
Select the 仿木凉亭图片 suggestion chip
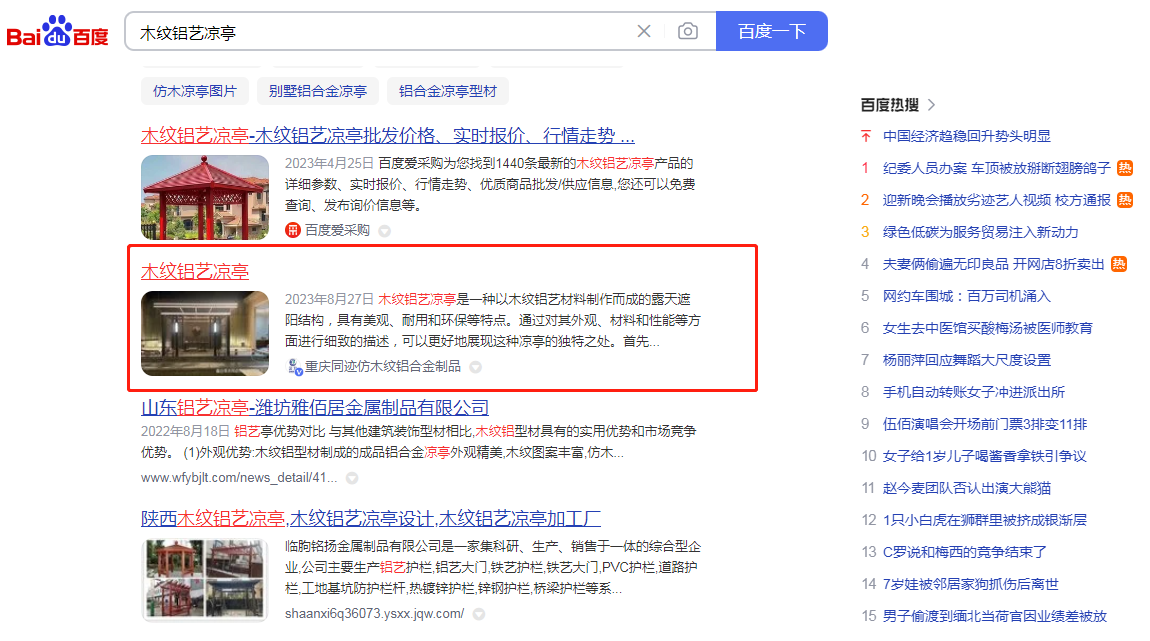pos(194,91)
